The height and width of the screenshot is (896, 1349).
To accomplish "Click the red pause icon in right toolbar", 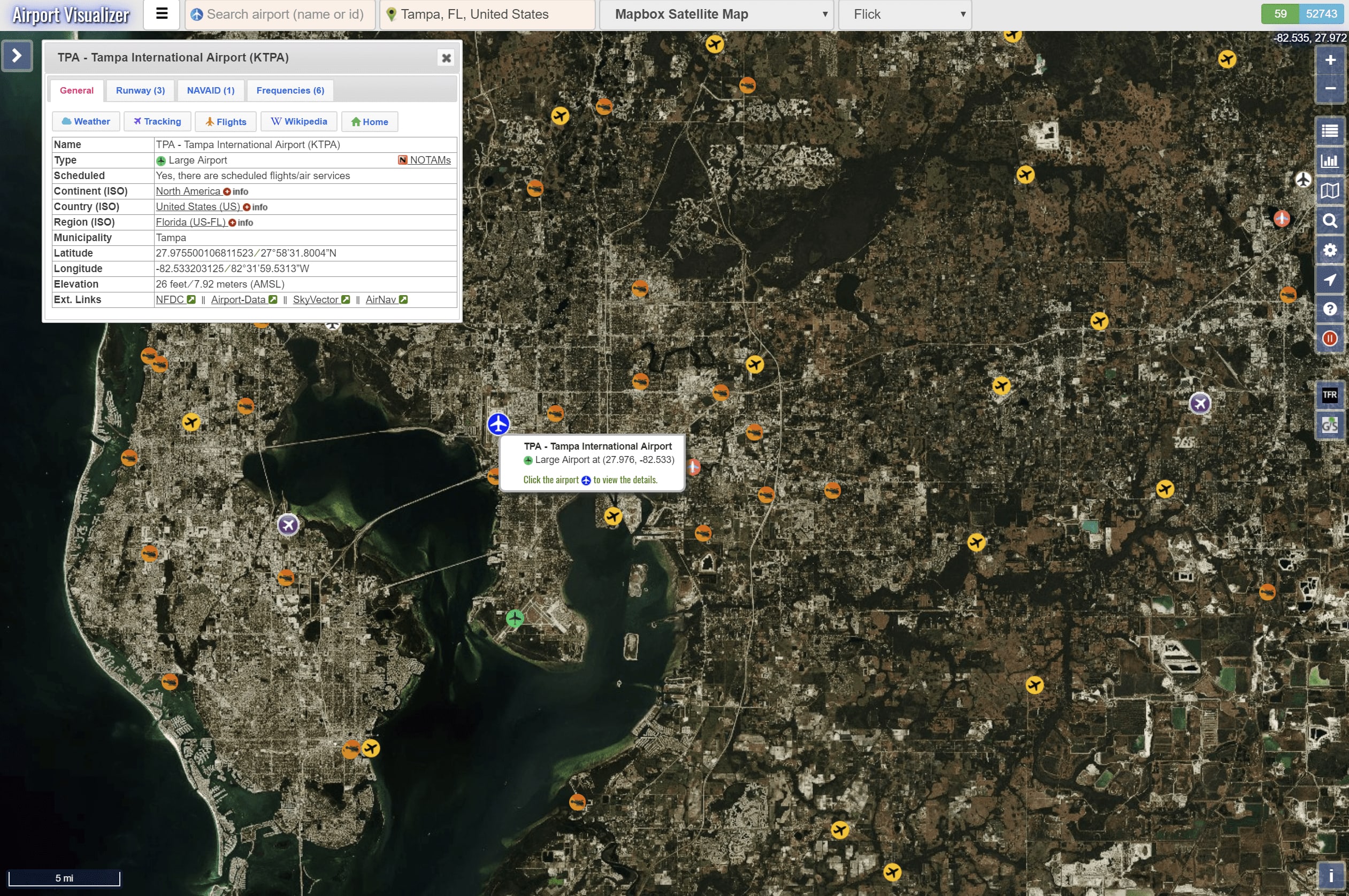I will pyautogui.click(x=1330, y=339).
